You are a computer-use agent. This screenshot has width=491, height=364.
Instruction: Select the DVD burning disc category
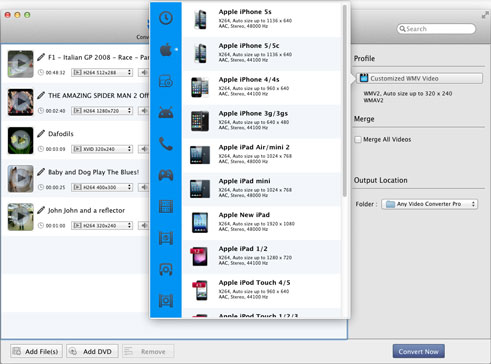tap(166, 81)
